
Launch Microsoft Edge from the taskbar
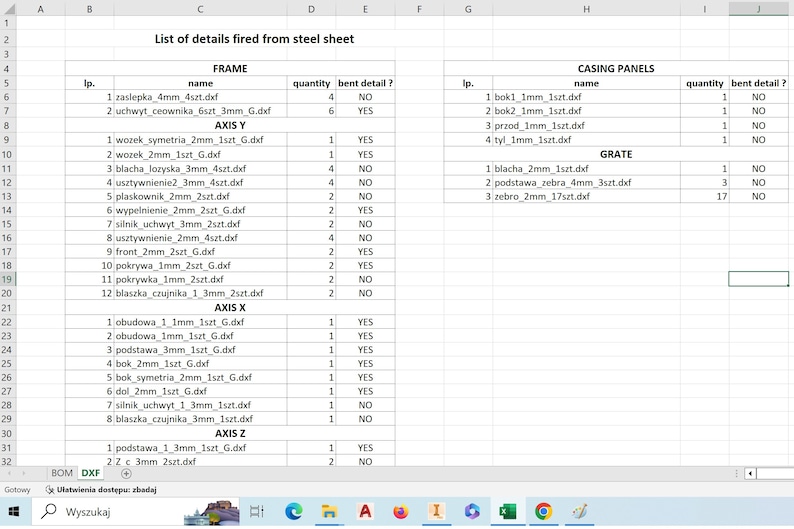293,512
